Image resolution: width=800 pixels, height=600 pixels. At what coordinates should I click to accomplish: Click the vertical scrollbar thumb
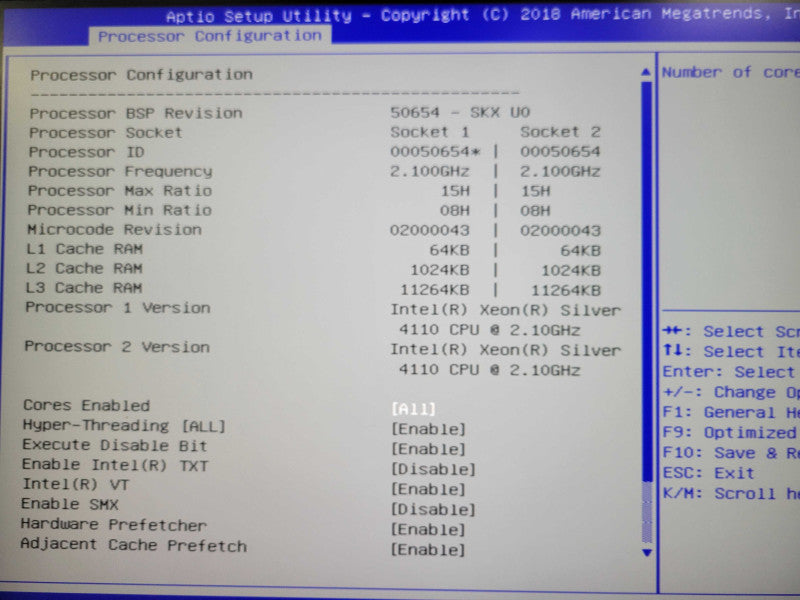click(x=647, y=281)
